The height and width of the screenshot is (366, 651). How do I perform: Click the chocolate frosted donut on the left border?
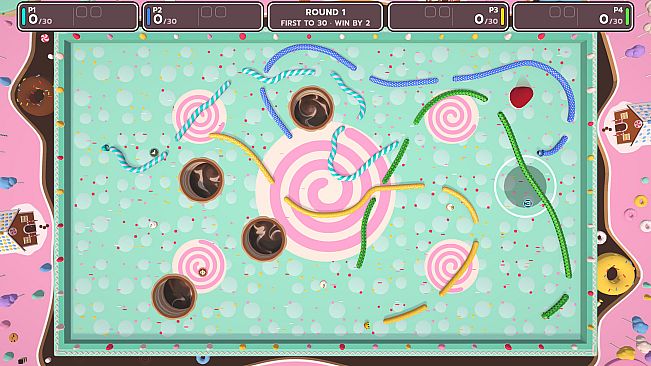[x=36, y=96]
